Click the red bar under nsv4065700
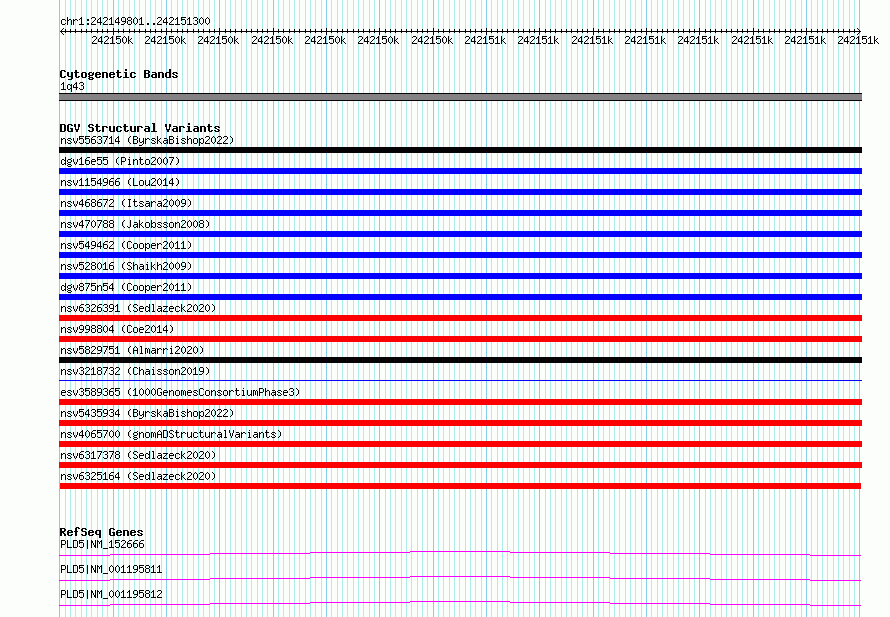This screenshot has width=890, height=617. [460, 444]
